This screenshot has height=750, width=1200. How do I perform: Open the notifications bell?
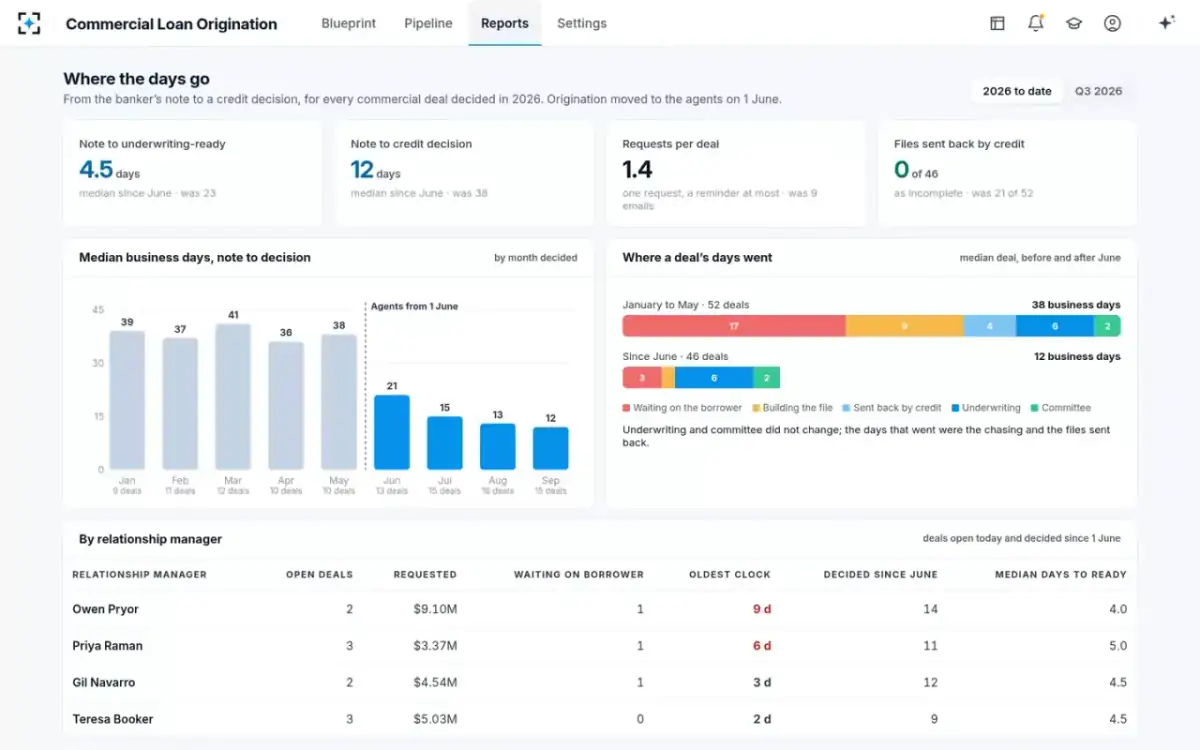coord(1036,23)
